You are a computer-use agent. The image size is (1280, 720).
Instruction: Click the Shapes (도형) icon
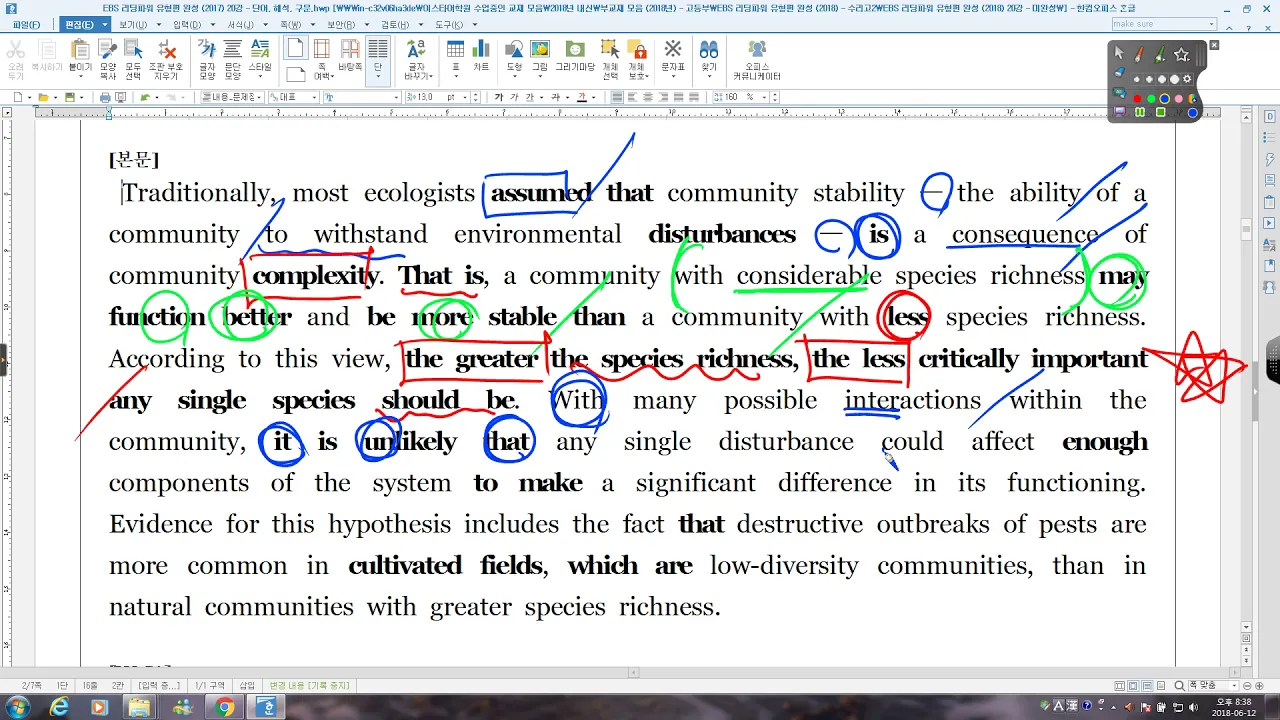click(514, 60)
